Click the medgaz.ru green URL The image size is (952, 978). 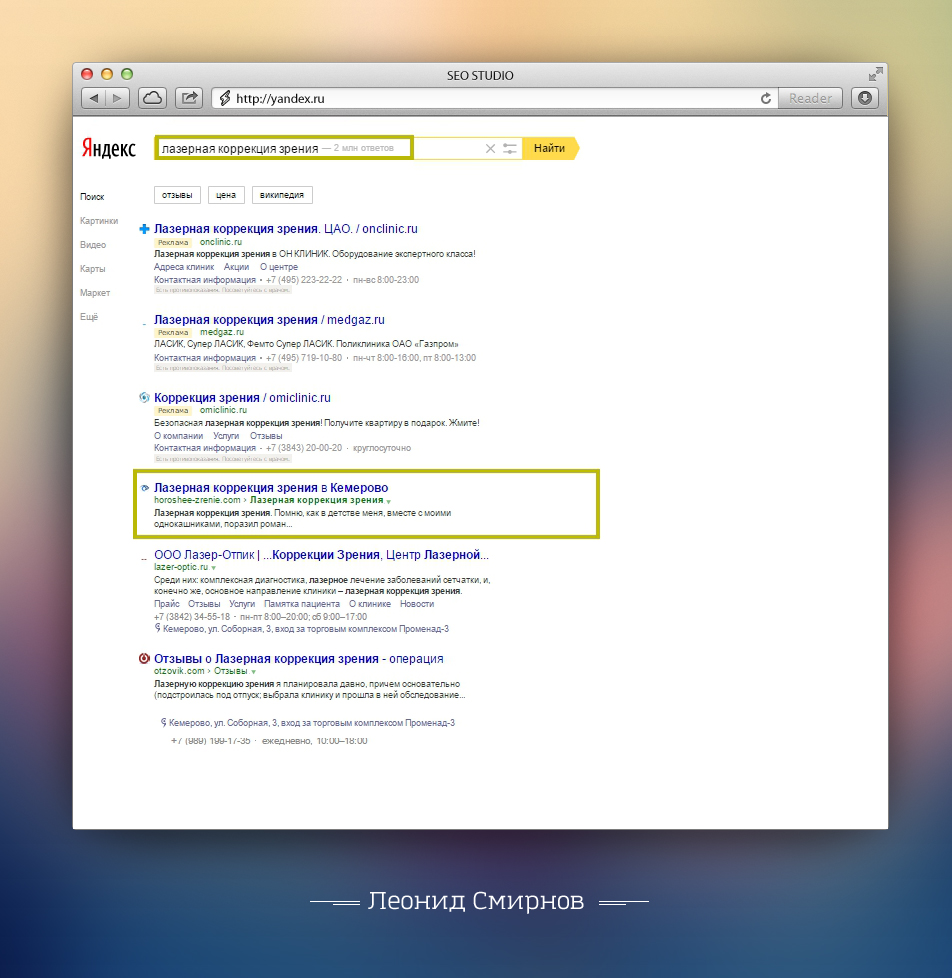(221, 332)
